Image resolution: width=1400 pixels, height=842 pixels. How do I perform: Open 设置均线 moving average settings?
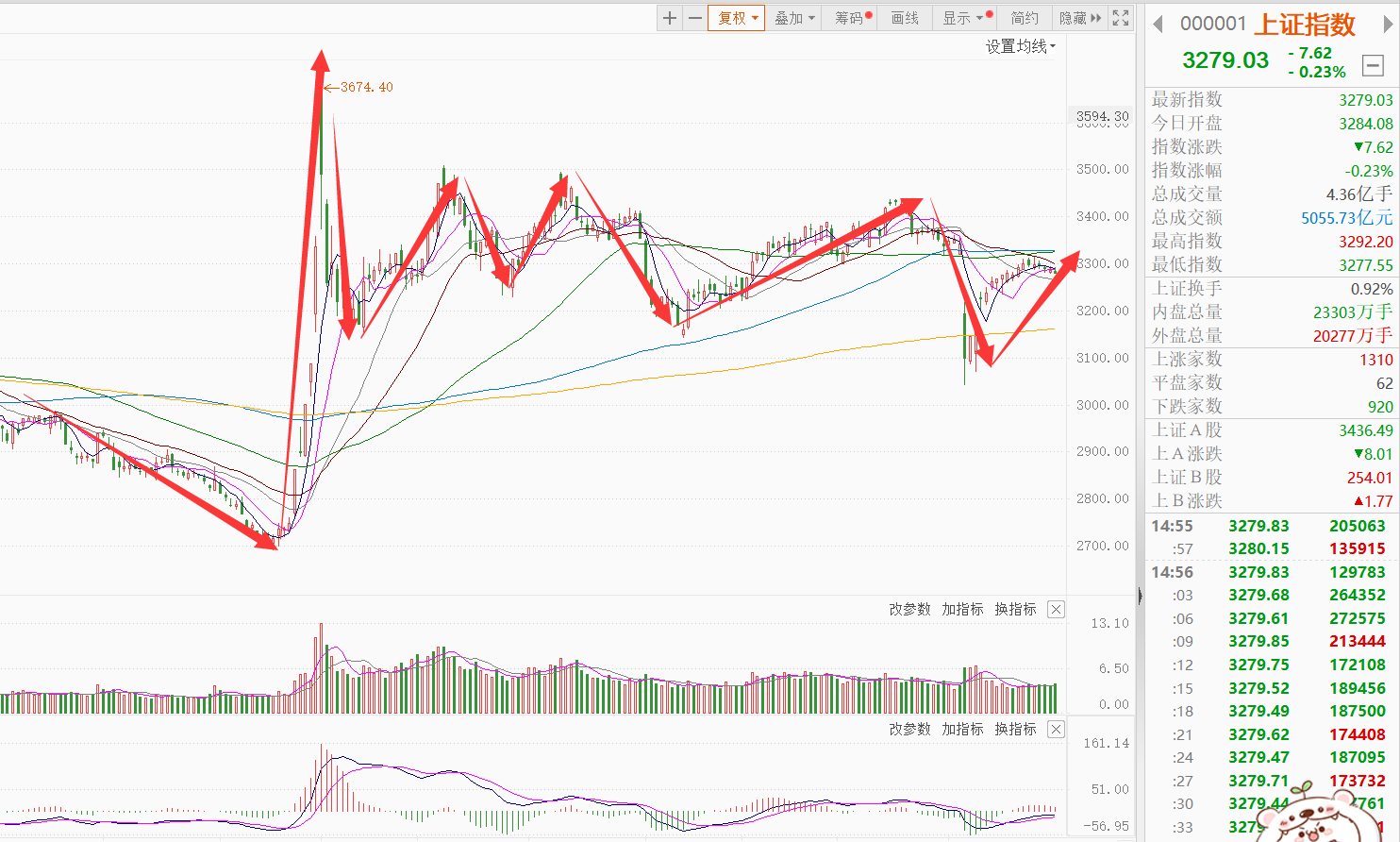pos(1021,46)
